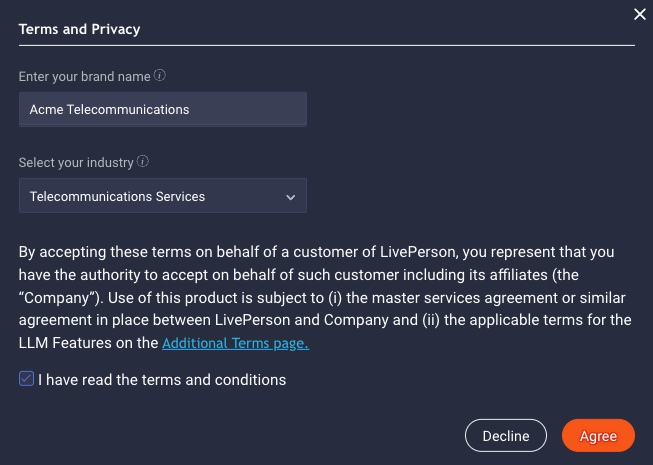Close the Terms and Privacy dialog
653x465 pixels.
coord(640,14)
